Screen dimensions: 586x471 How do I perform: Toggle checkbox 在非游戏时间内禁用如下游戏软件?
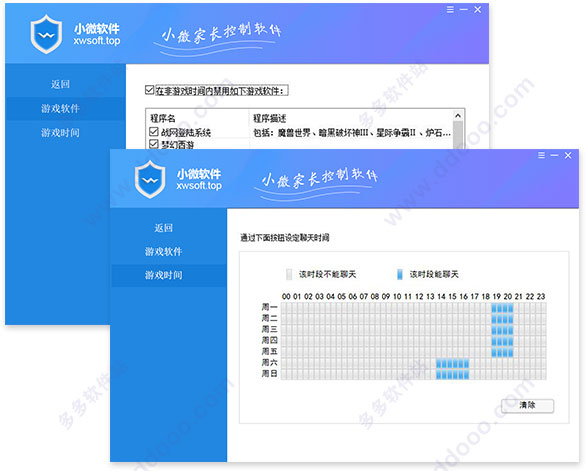[x=149, y=90]
